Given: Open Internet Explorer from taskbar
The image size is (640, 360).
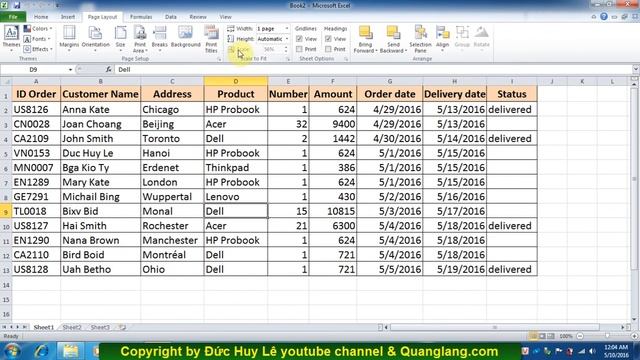Looking at the screenshot, I should pyautogui.click(x=41, y=351).
